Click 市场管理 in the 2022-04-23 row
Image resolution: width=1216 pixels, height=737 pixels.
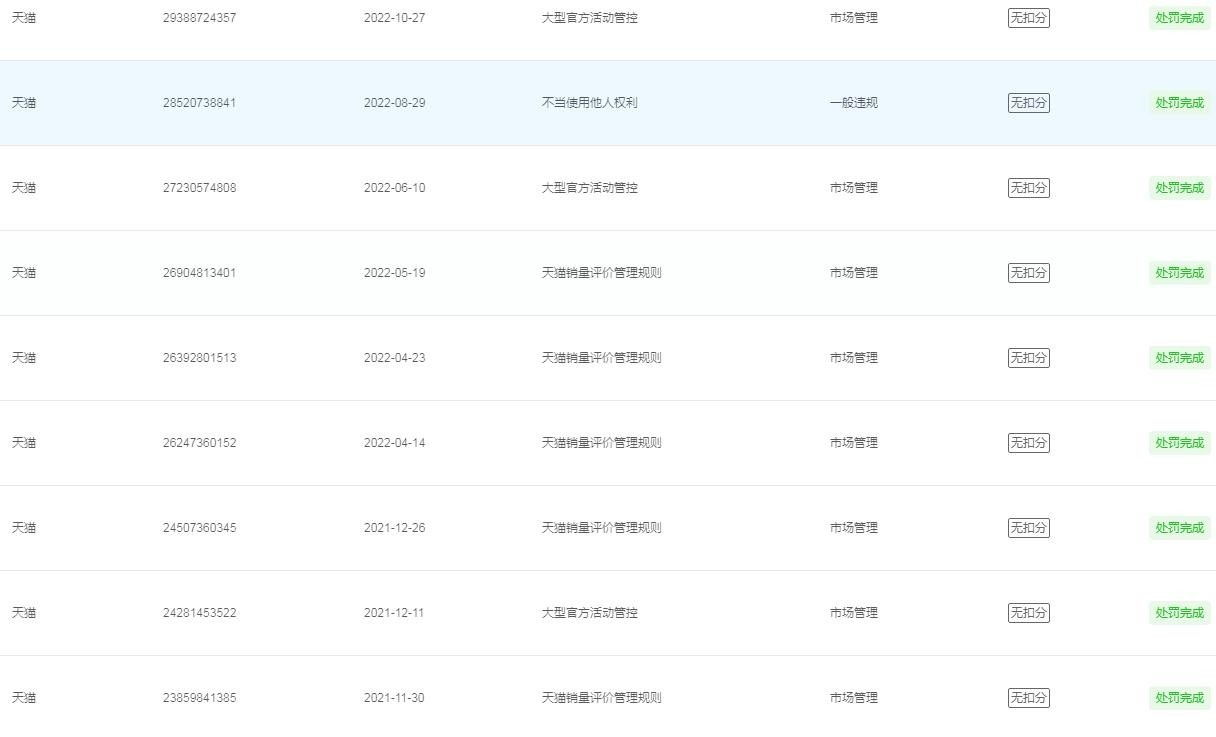point(854,358)
